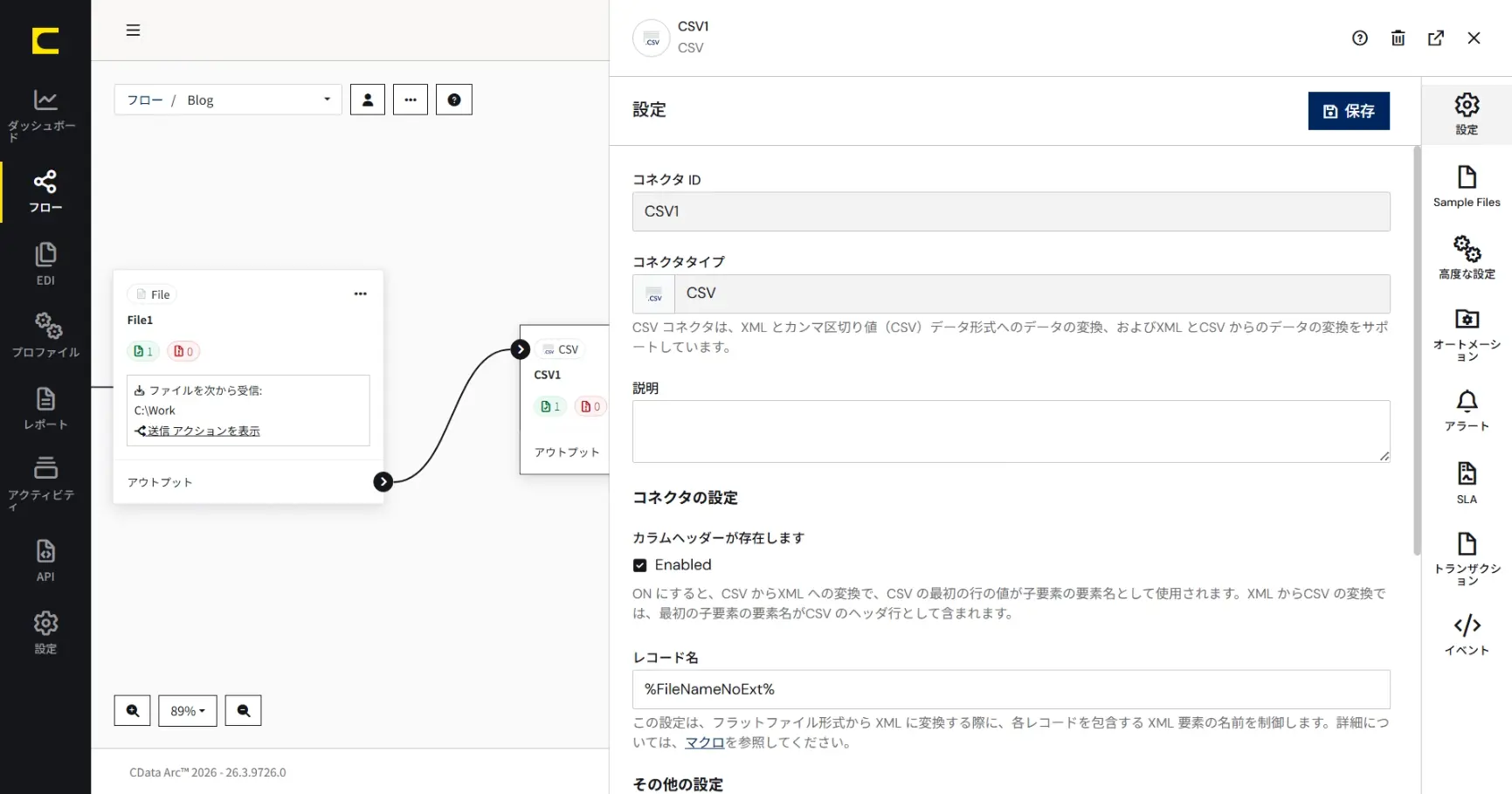Click File1 green success count badge
Viewport: 1512px width, 794px height.
pyautogui.click(x=143, y=351)
